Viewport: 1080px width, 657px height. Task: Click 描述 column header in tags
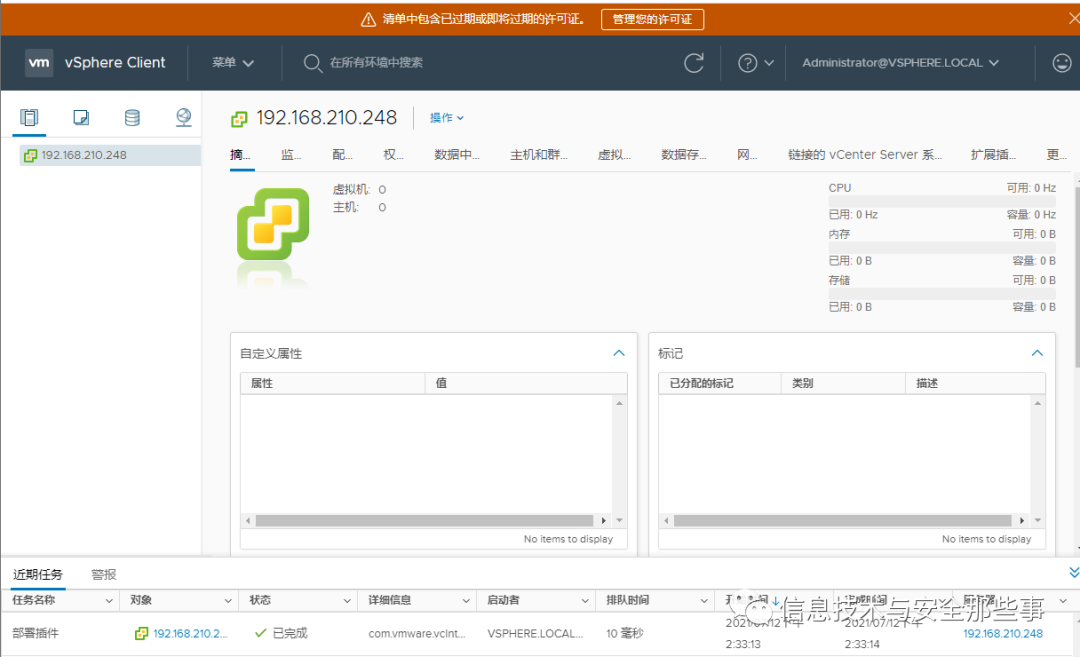[x=975, y=383]
